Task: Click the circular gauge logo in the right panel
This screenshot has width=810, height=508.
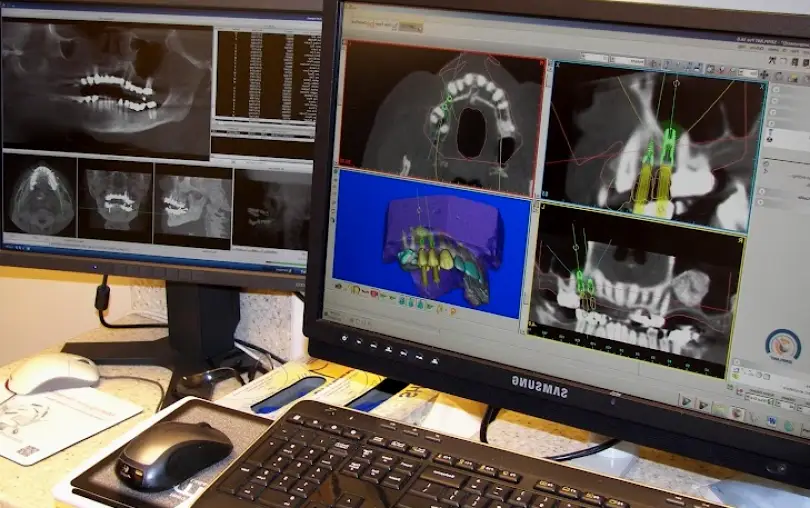Action: (783, 345)
